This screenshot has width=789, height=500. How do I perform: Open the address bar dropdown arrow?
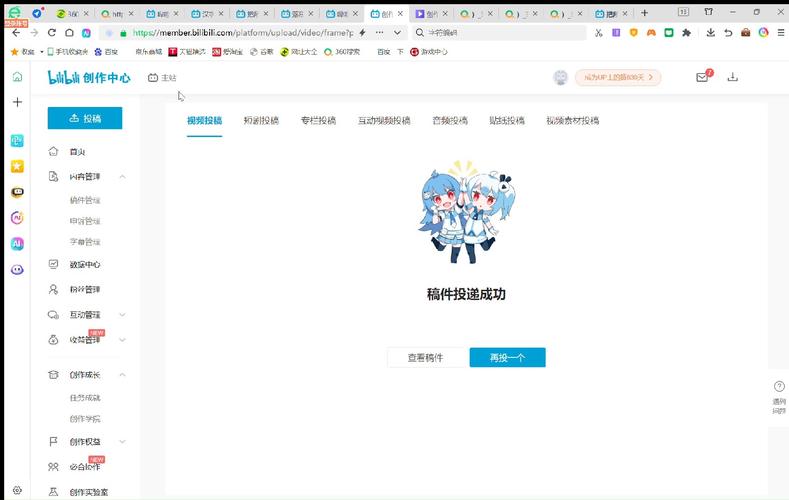(x=398, y=33)
